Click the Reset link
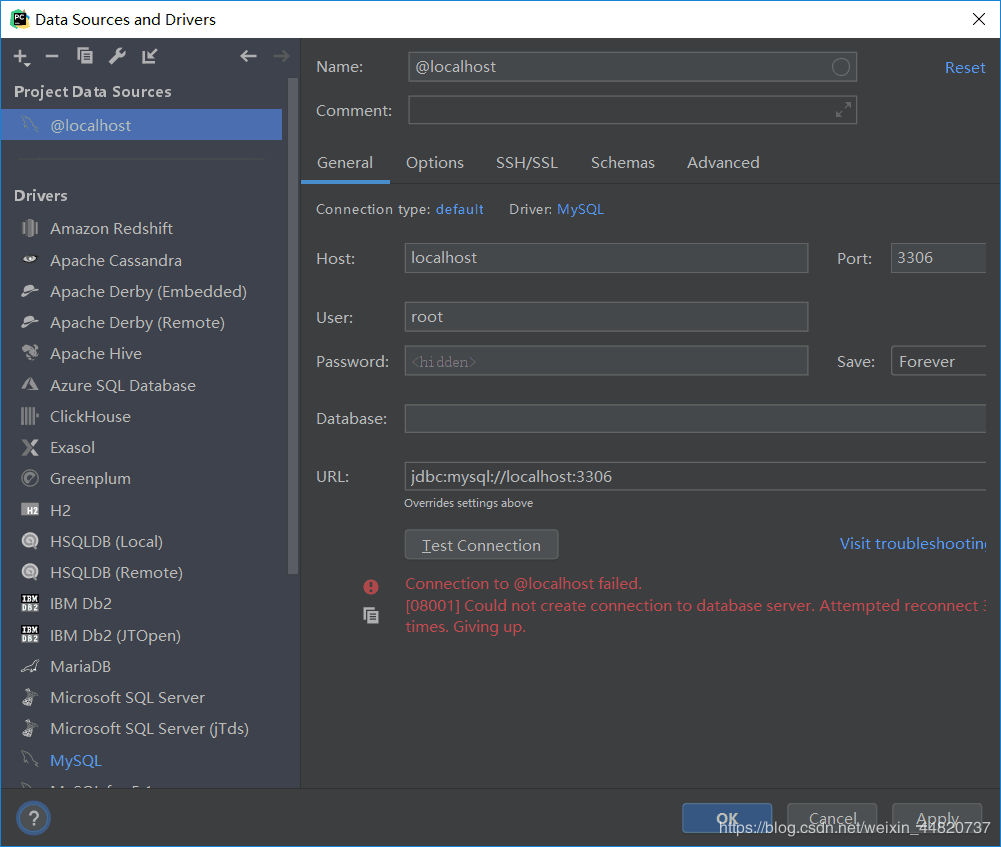The width and height of the screenshot is (1001, 847). click(x=965, y=68)
